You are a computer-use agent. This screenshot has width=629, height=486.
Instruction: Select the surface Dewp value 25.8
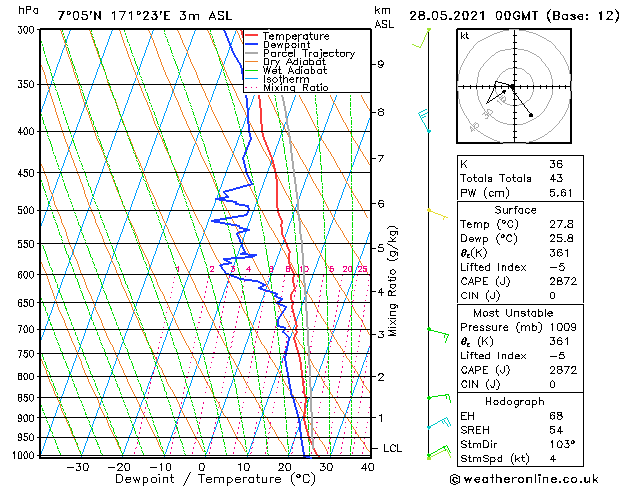coord(561,239)
